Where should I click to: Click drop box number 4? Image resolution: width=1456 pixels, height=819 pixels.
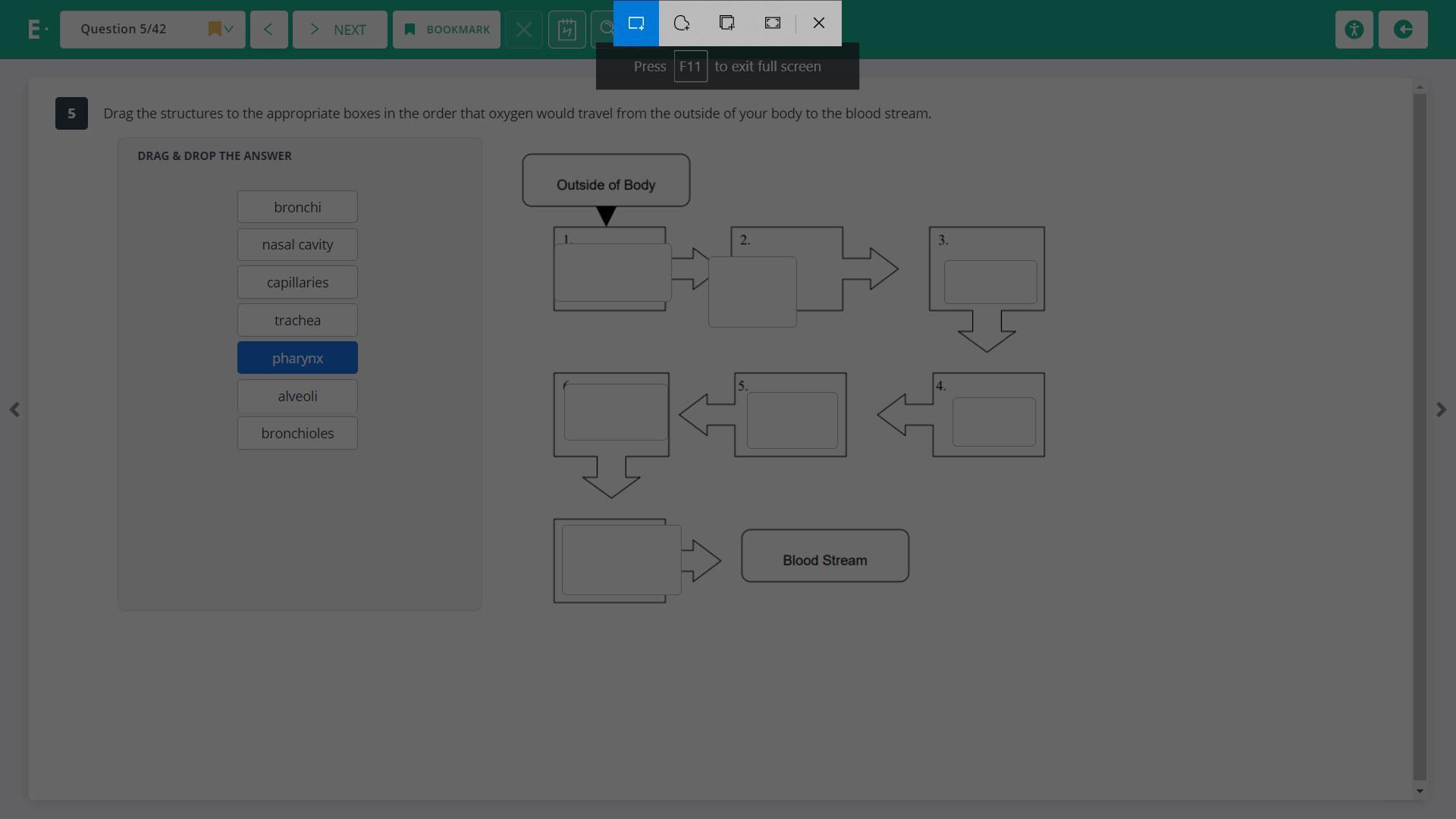point(994,422)
